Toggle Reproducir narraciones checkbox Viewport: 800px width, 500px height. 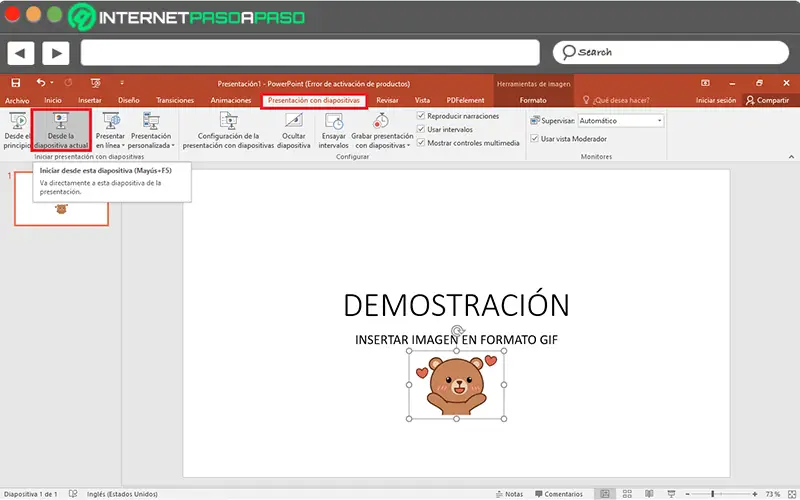click(x=421, y=116)
